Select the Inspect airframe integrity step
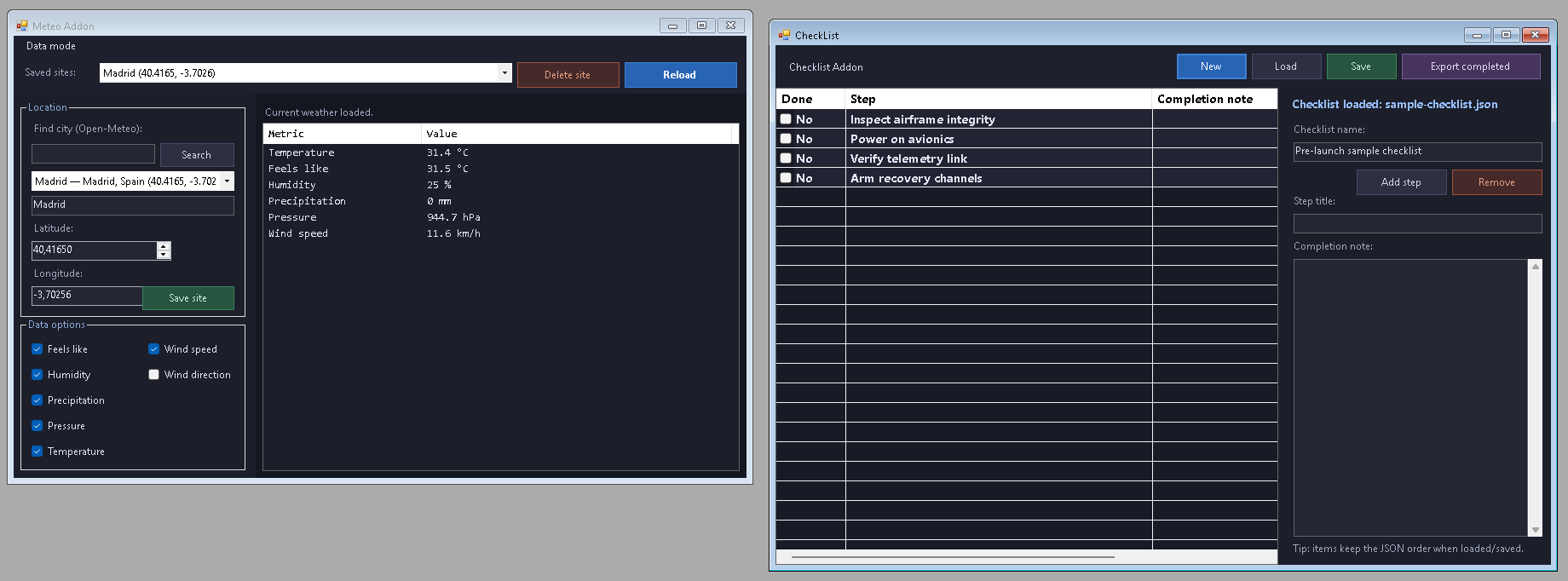The width and height of the screenshot is (1568, 581). 999,119
